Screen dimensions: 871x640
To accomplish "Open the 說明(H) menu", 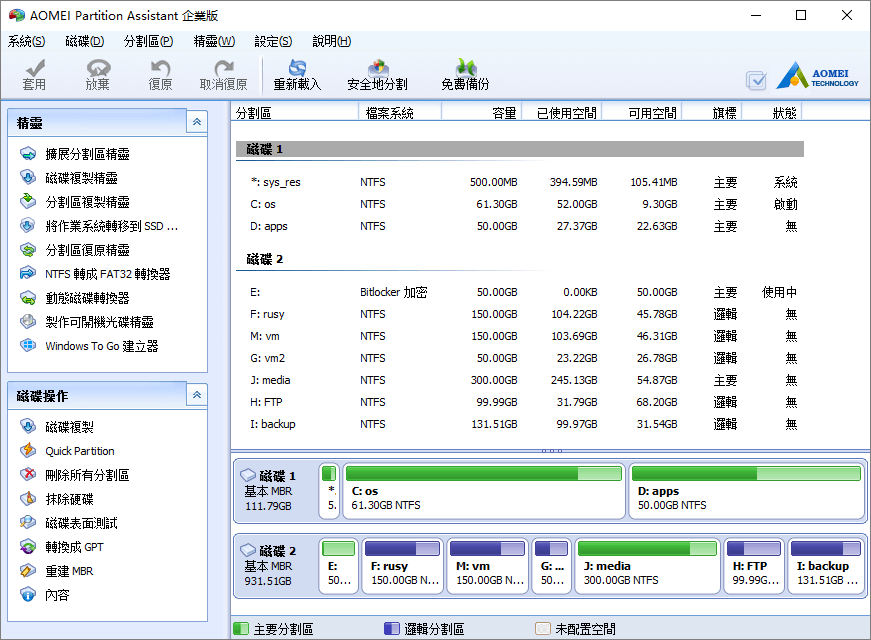I will pos(332,41).
